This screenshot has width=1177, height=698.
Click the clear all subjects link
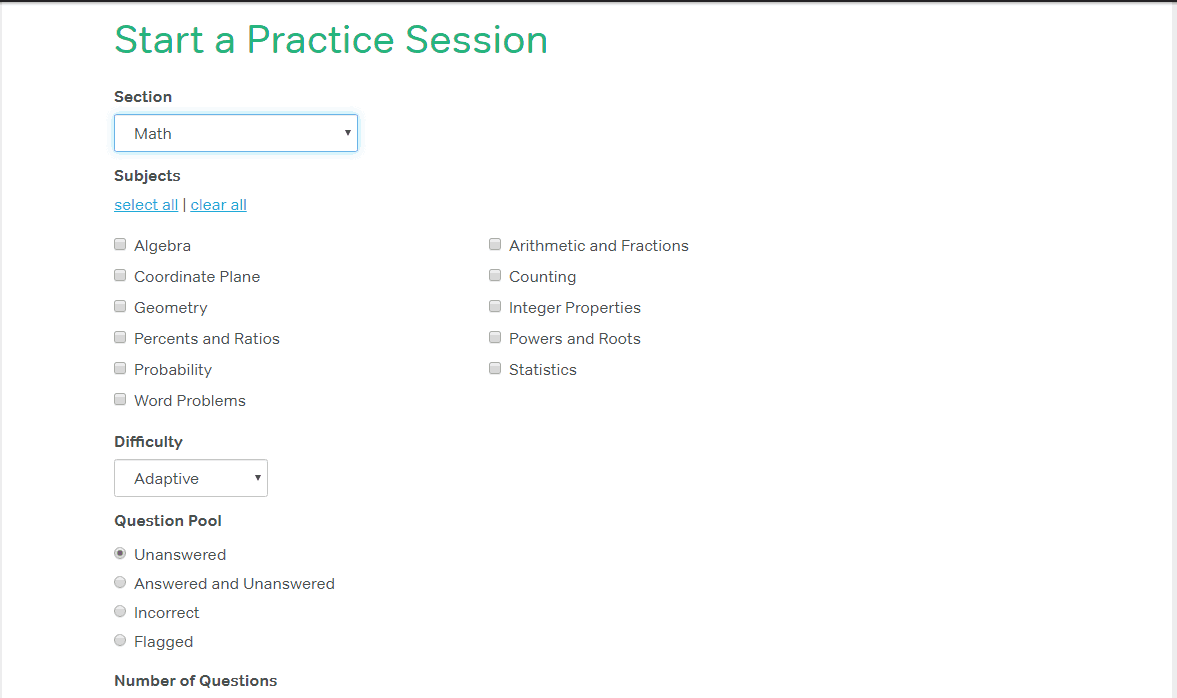(x=218, y=205)
